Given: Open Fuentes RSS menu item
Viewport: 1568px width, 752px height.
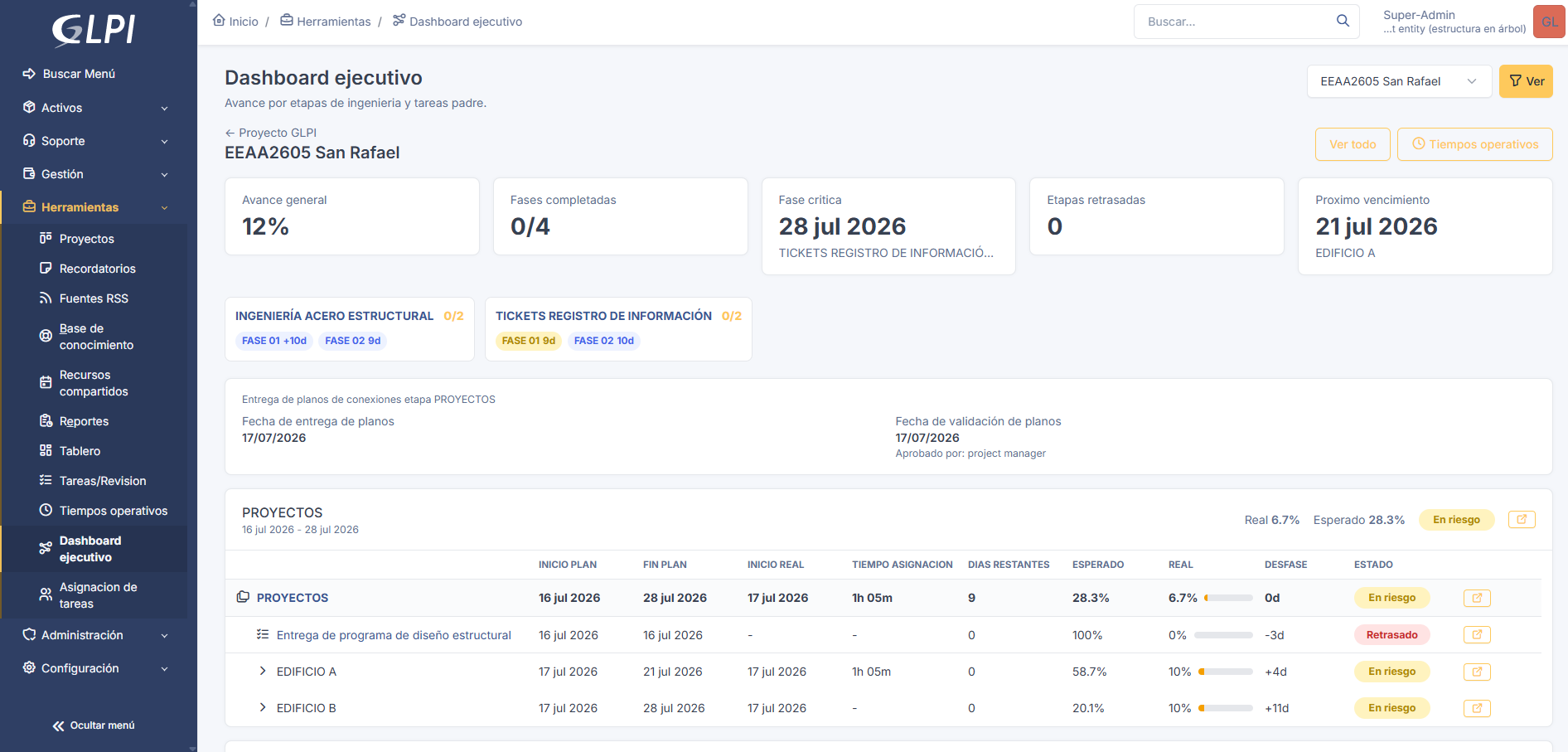Looking at the screenshot, I should pos(94,298).
